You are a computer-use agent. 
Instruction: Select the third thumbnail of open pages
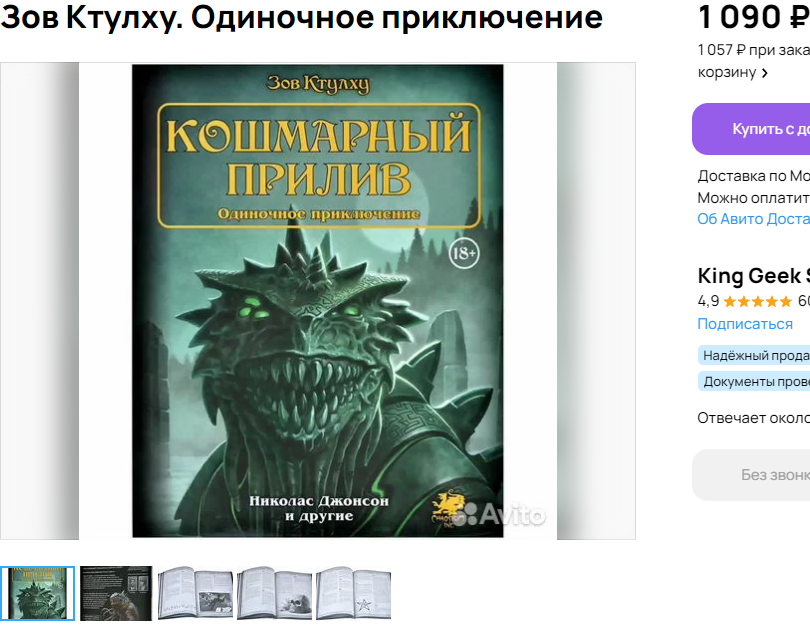click(x=195, y=593)
